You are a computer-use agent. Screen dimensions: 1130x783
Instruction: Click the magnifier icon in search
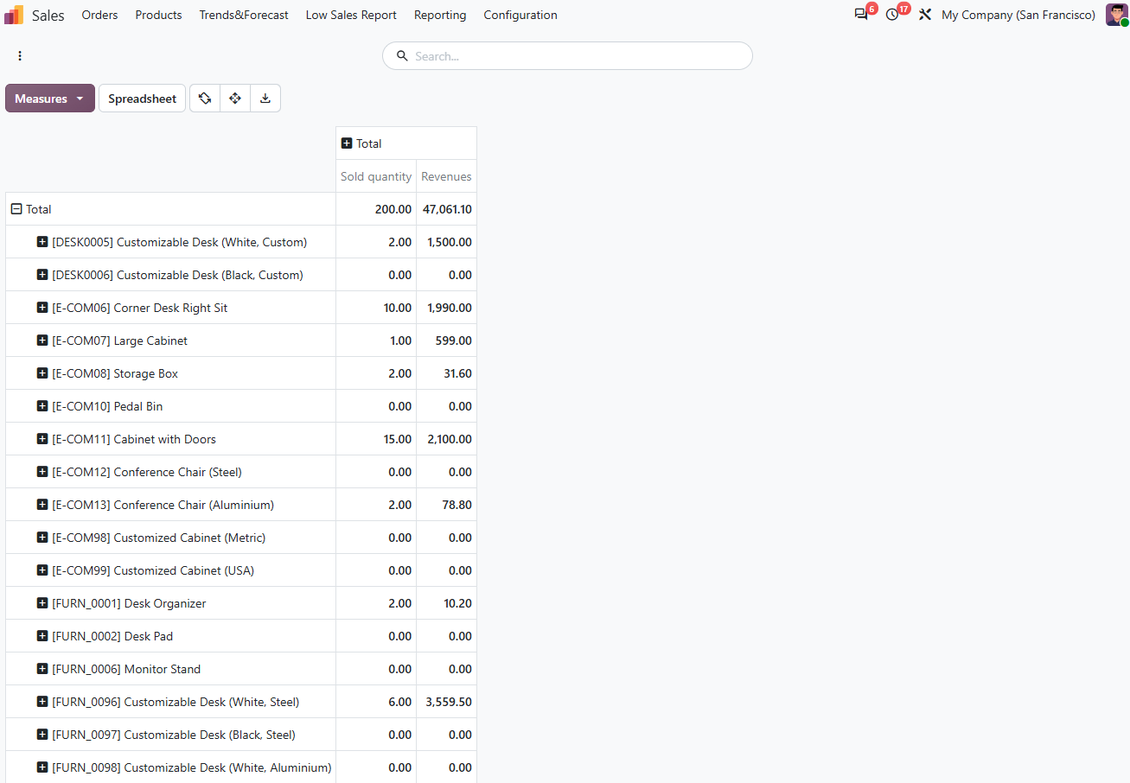click(402, 56)
